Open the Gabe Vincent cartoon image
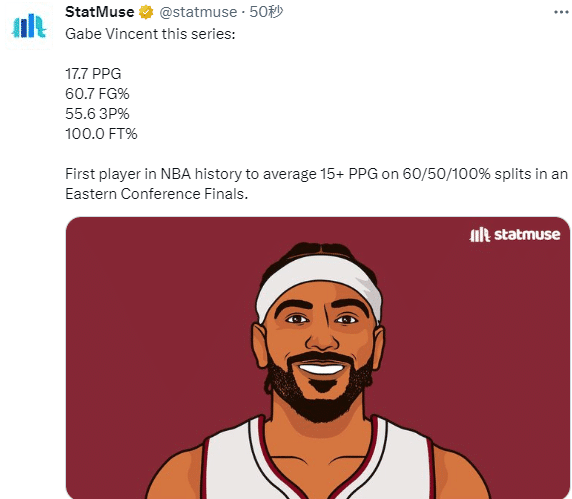This screenshot has height=499, width=572. (x=318, y=358)
